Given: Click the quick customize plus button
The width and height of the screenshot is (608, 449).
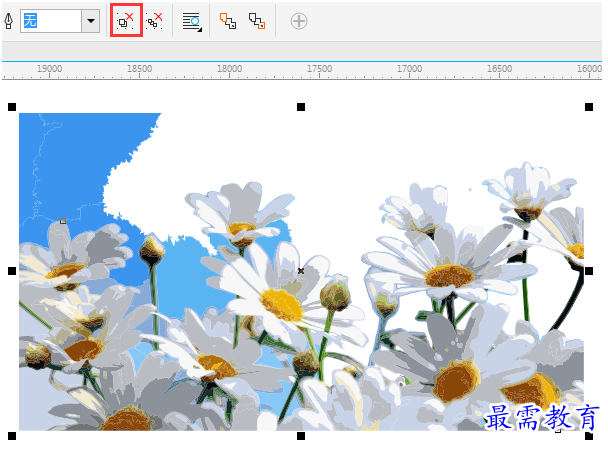Looking at the screenshot, I should 299,21.
